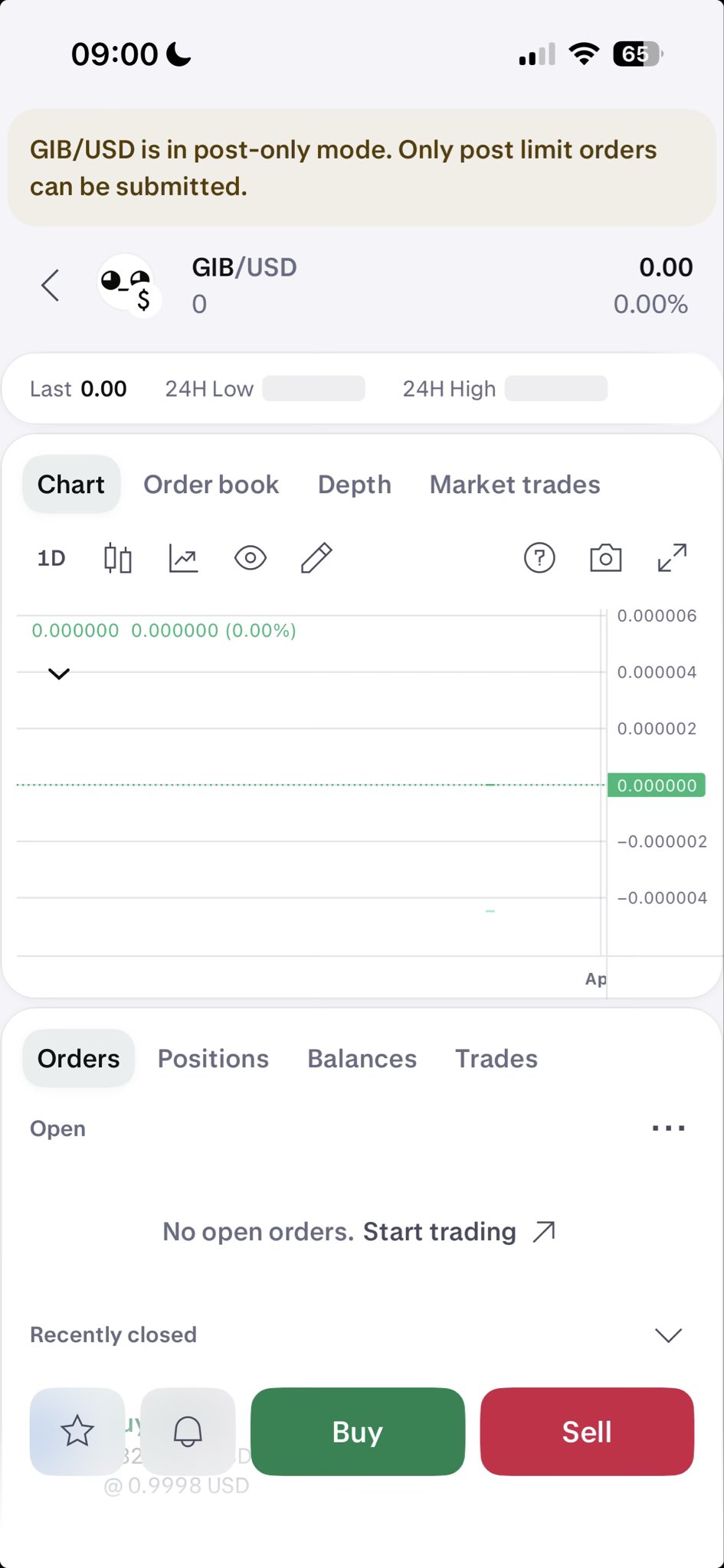Follow the Start trading link
Screen dimensions: 724x1568
coord(458,1232)
